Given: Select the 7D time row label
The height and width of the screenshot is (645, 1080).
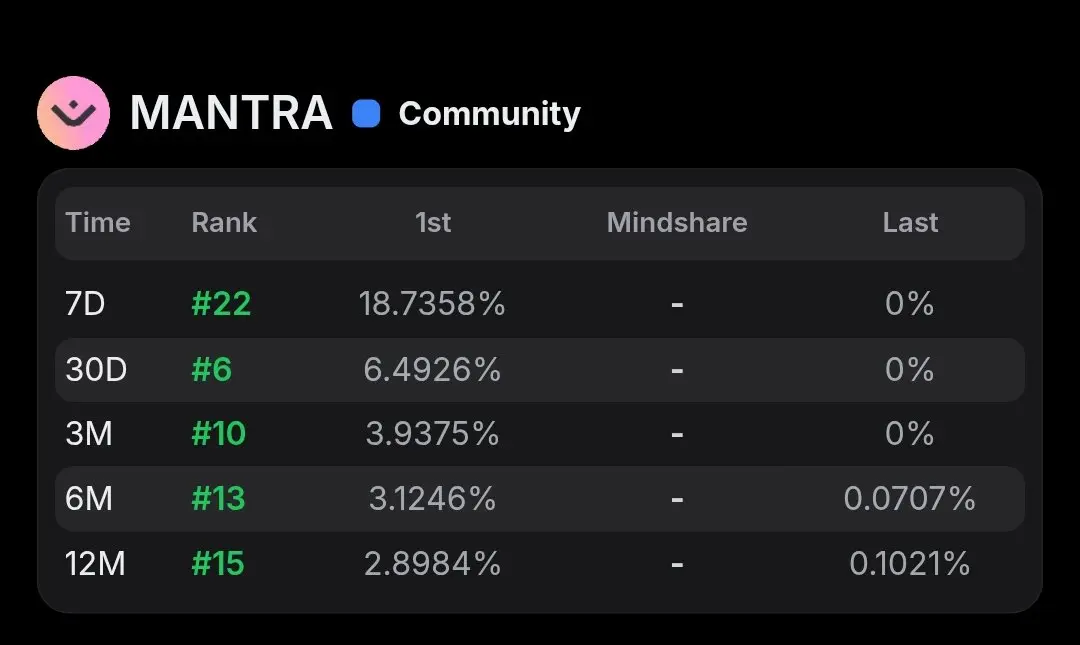Looking at the screenshot, I should pos(85,304).
